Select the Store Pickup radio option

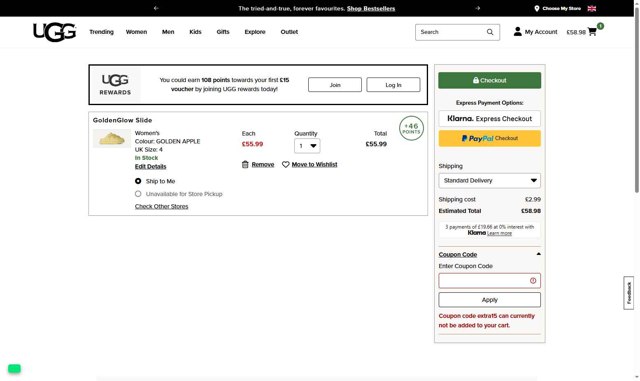tap(138, 194)
